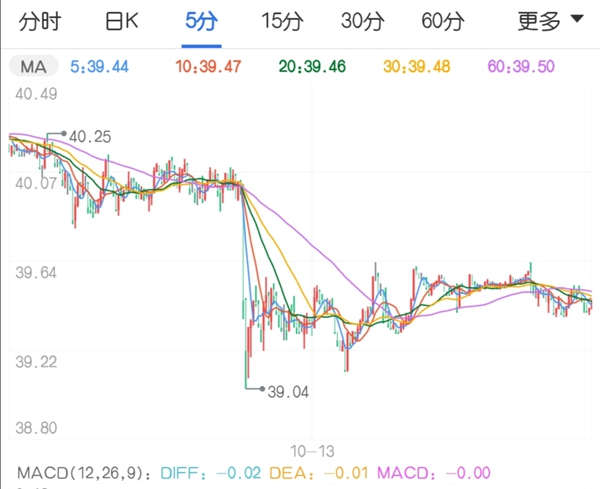Screen dimensions: 600x489
Task: Select the DEA: -0.01 value
Action: 319,473
